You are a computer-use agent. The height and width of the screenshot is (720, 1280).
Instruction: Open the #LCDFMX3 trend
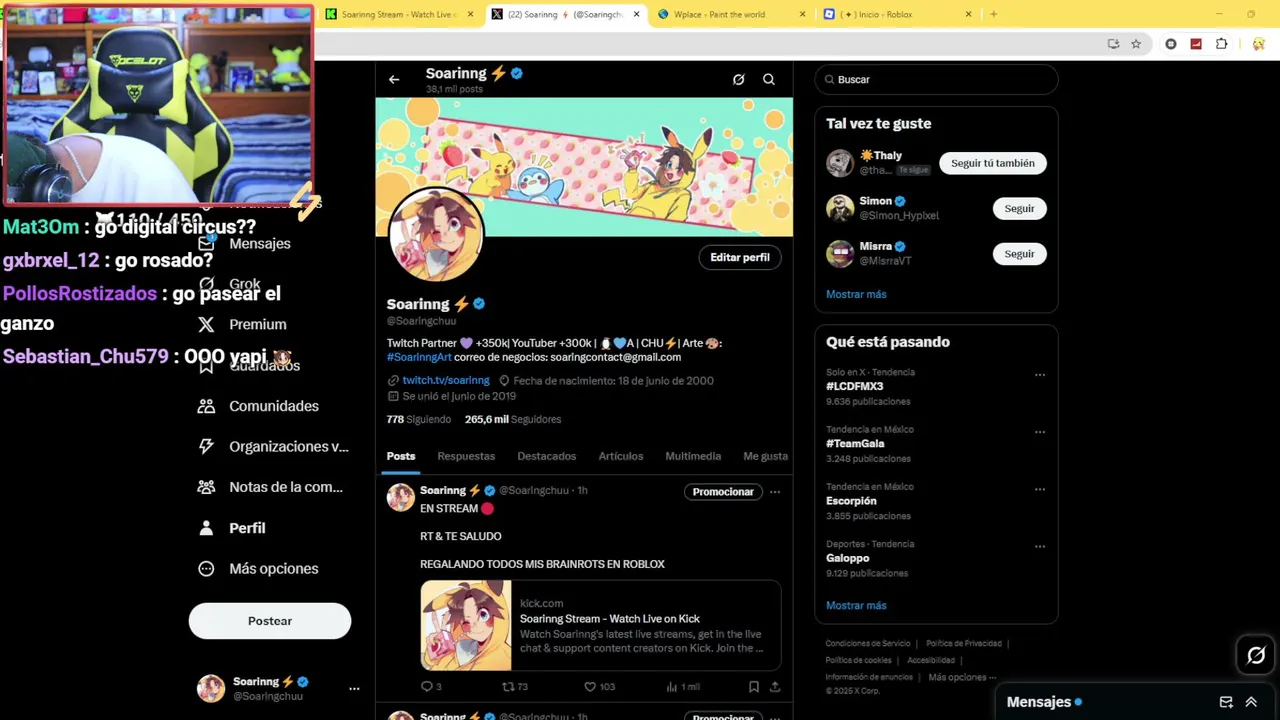[855, 386]
